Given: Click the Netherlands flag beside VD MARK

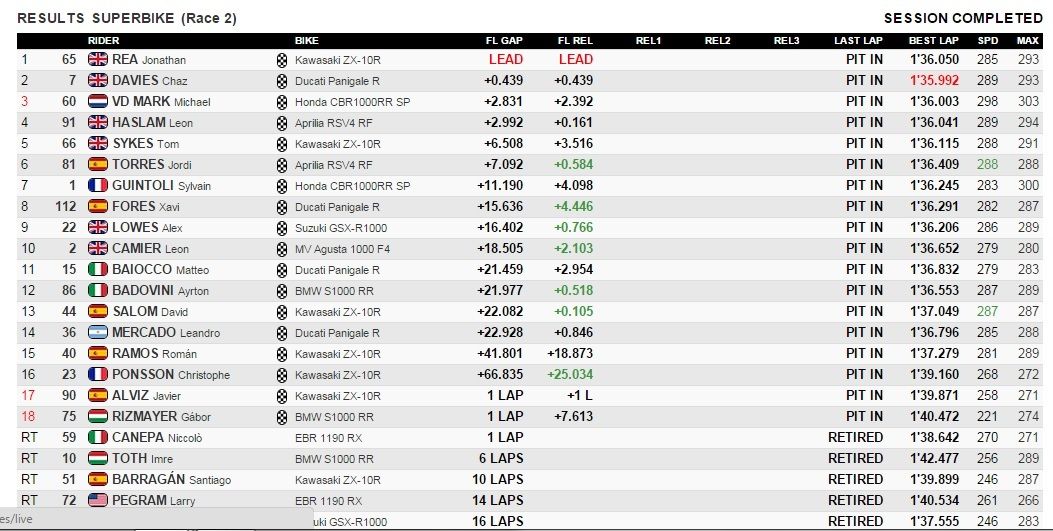Looking at the screenshot, I should click(x=97, y=101).
